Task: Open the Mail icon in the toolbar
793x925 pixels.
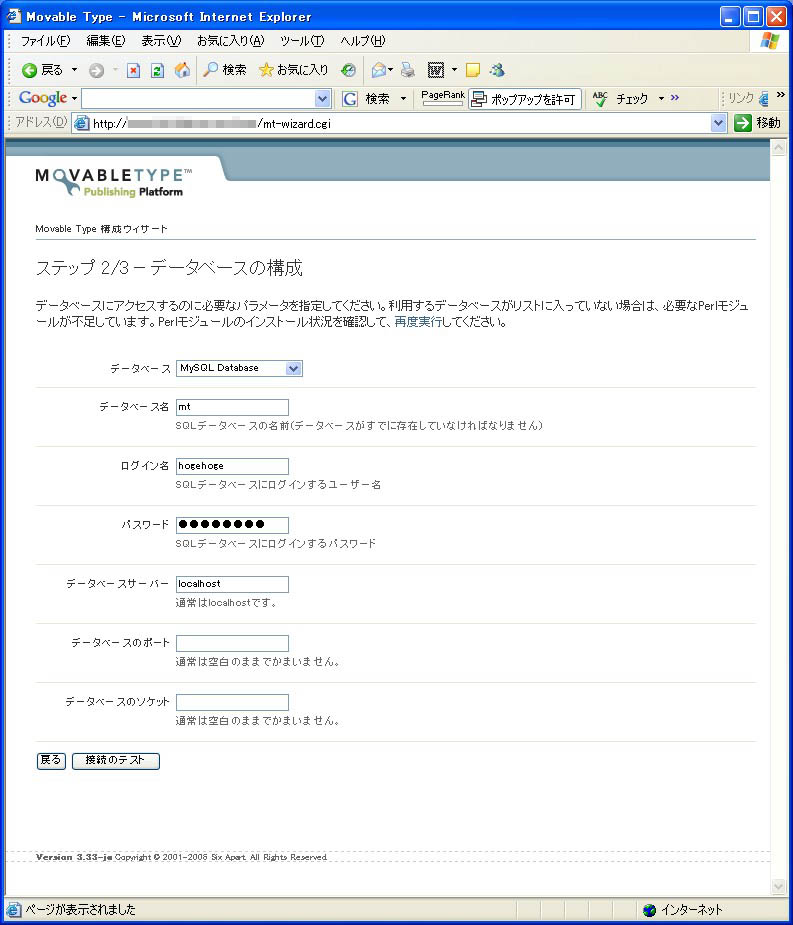Action: point(379,70)
